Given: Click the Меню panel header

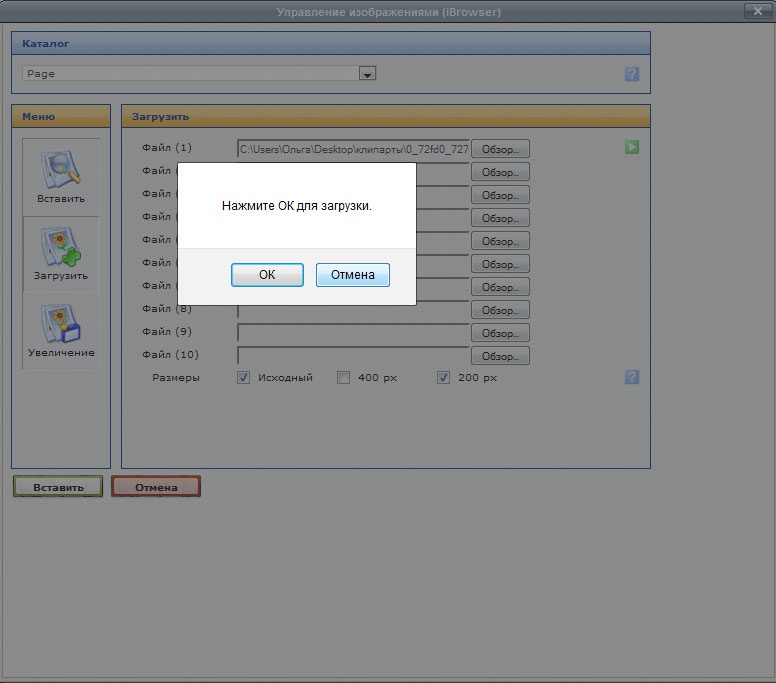Looking at the screenshot, I should coord(61,116).
